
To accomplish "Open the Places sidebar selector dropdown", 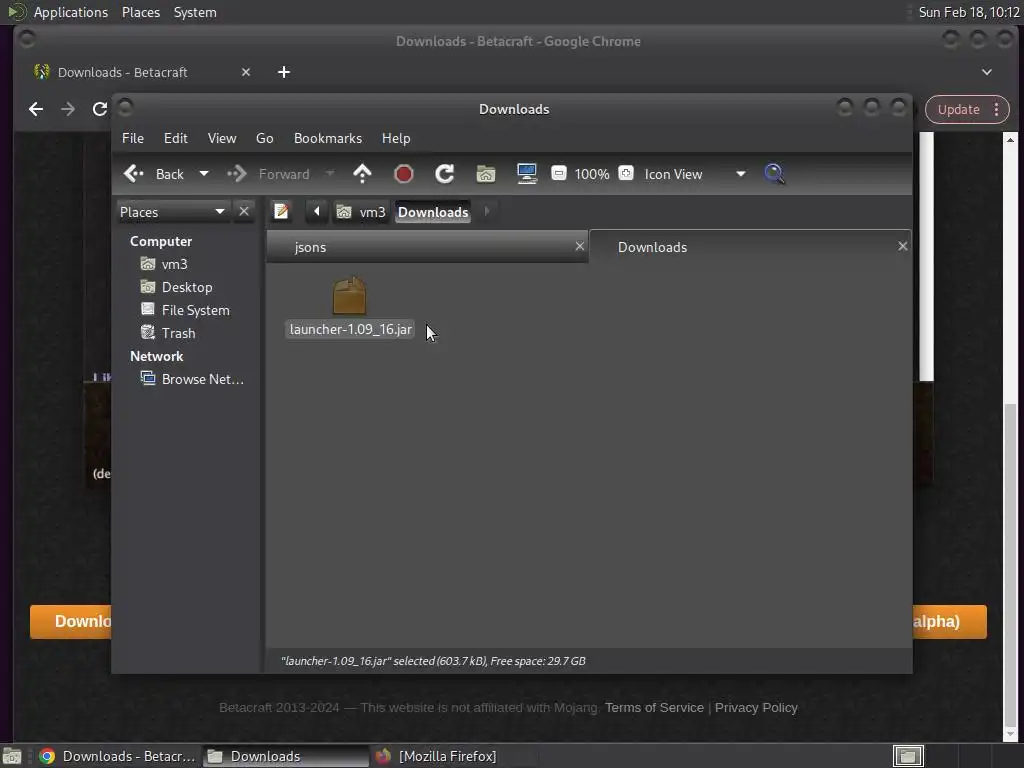I will tap(172, 212).
